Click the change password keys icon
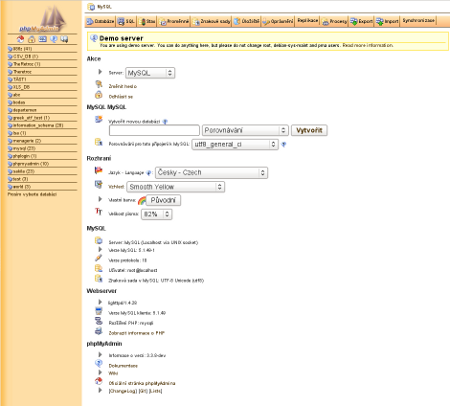The height and width of the screenshot is (406, 450). [x=99, y=84]
